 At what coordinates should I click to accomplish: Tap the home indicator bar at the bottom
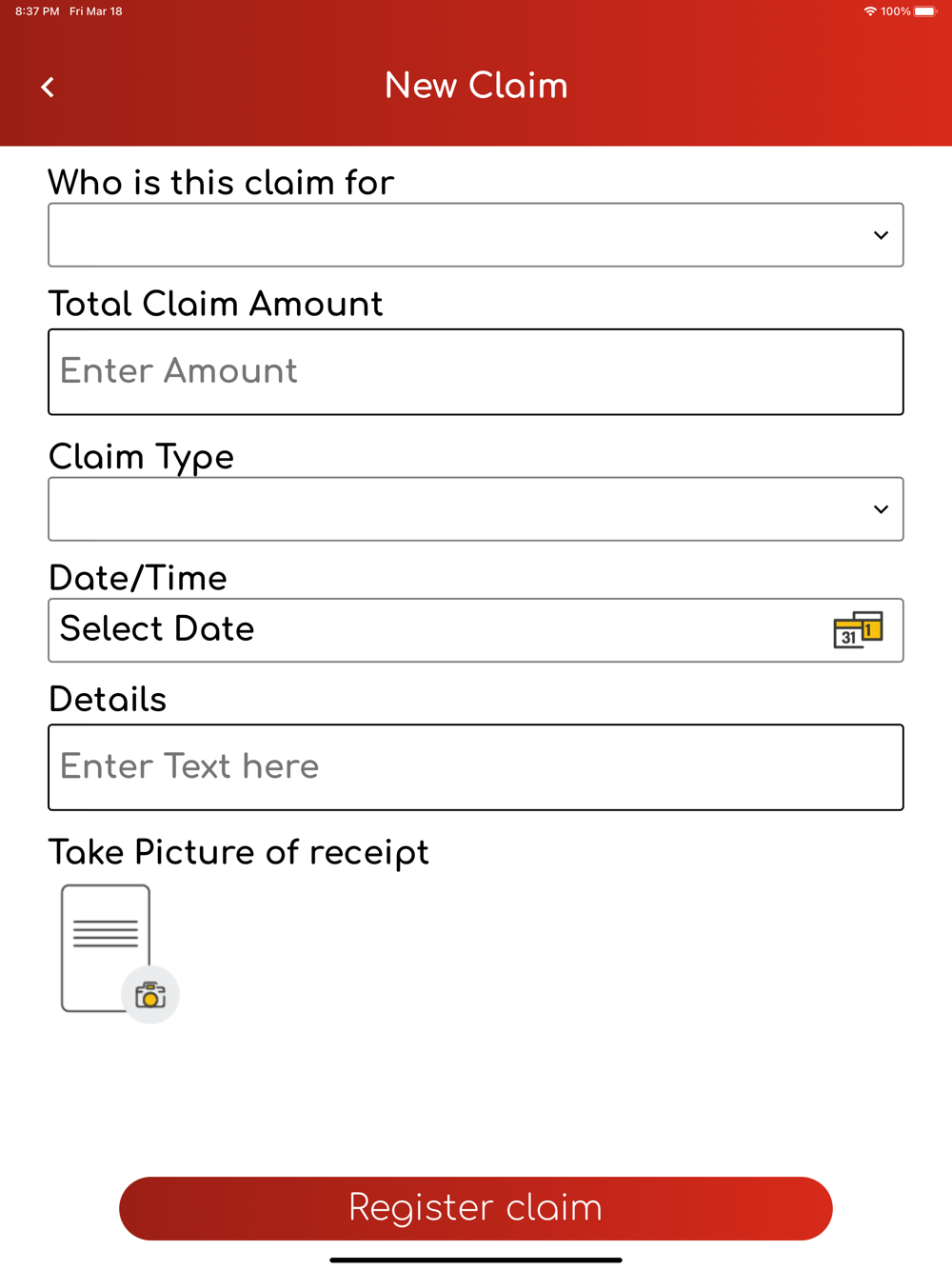pos(476,1260)
